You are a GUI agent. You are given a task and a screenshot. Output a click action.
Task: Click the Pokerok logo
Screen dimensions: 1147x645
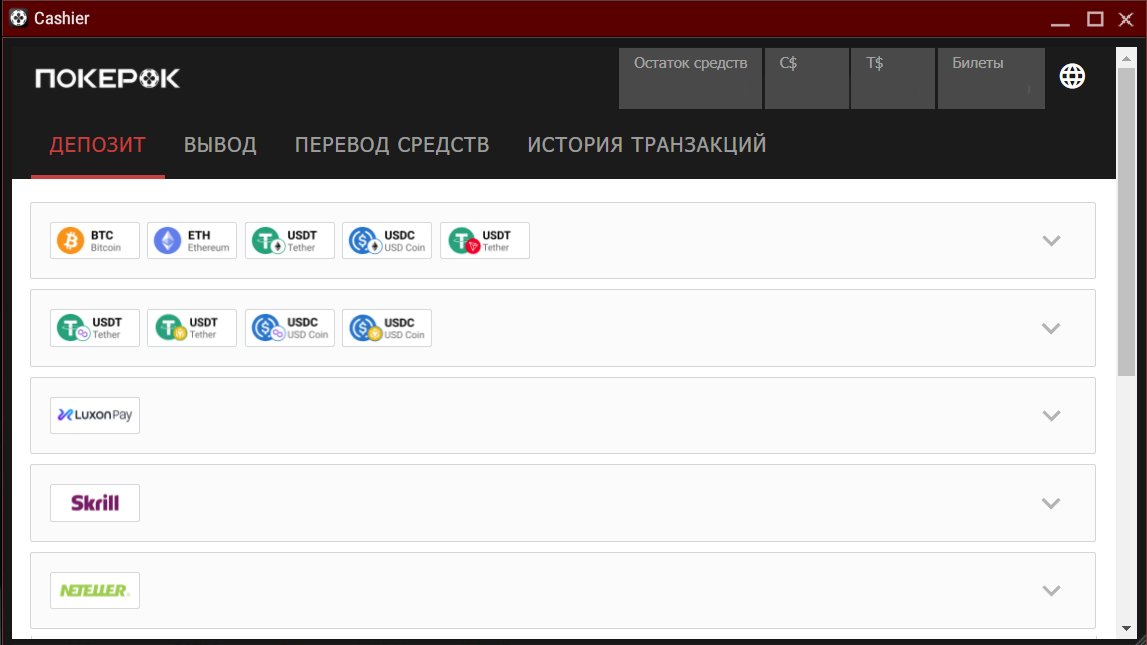click(x=108, y=78)
